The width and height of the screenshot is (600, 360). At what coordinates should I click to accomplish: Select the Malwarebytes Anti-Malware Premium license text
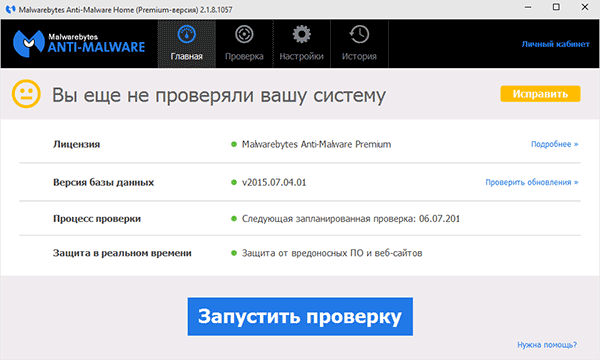coord(316,144)
